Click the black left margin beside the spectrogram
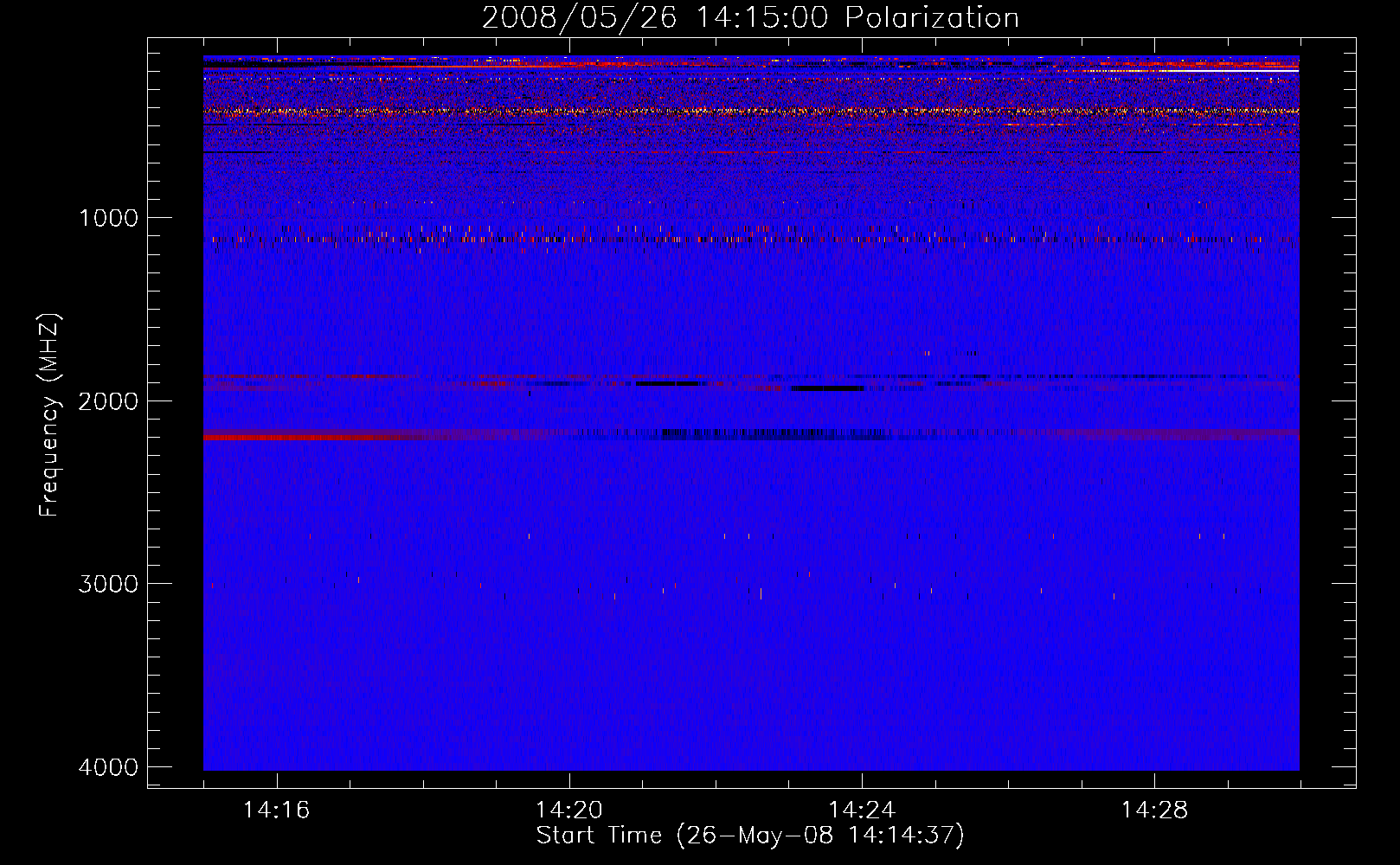 tap(175, 413)
